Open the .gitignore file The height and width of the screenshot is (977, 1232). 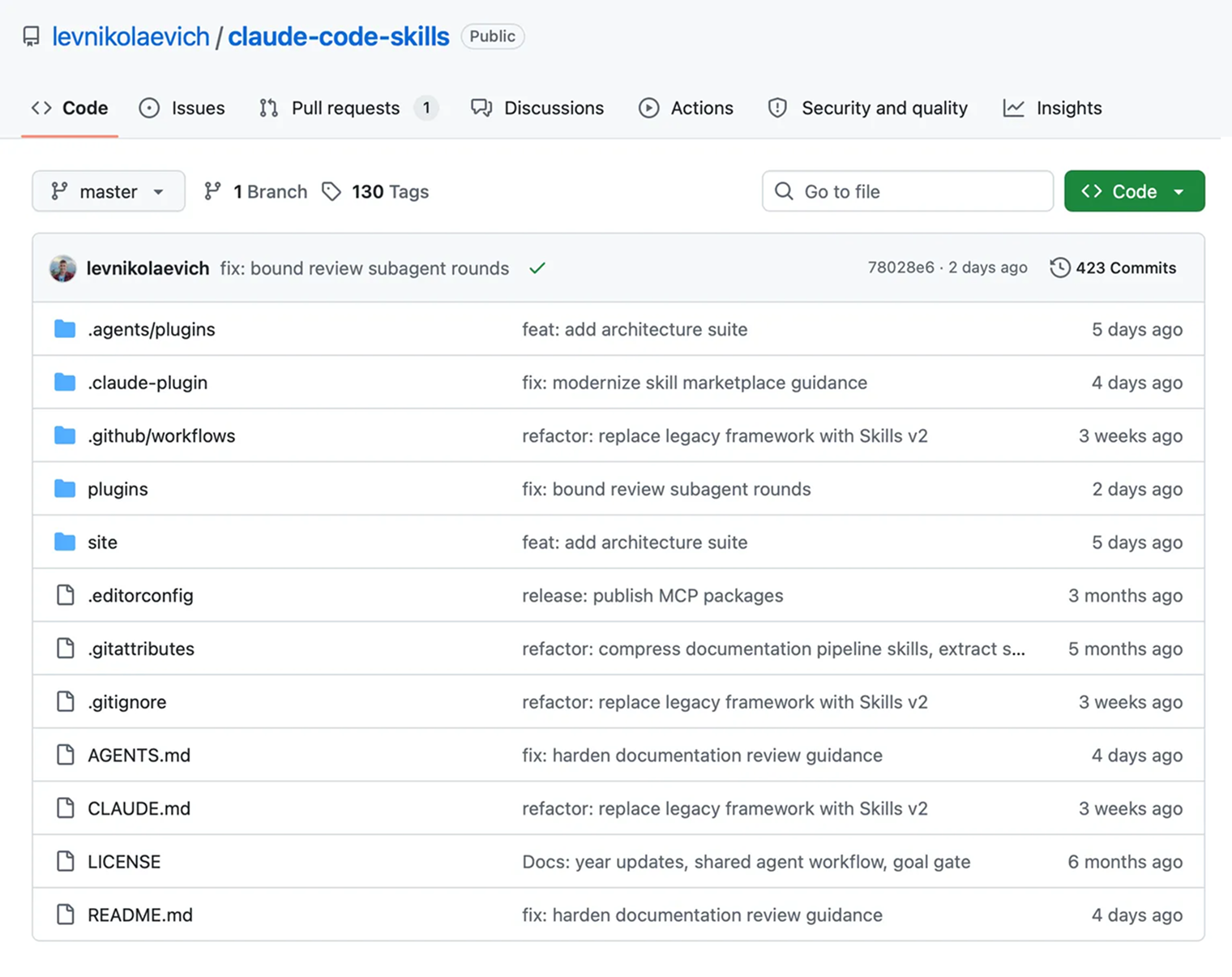[127, 702]
